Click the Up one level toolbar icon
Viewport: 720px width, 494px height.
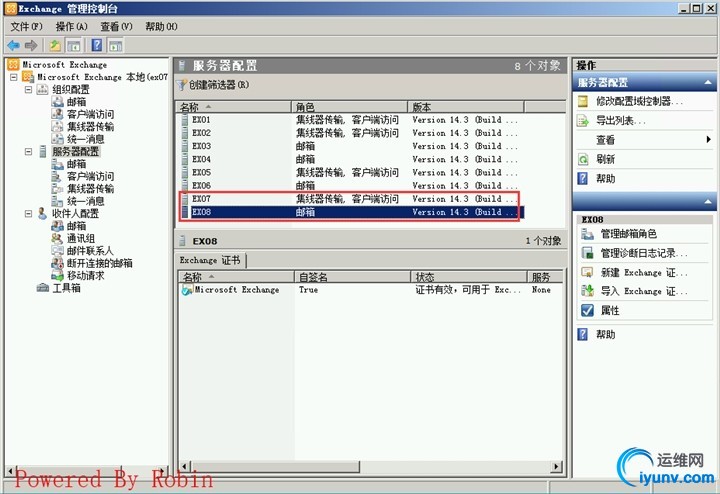[55, 45]
